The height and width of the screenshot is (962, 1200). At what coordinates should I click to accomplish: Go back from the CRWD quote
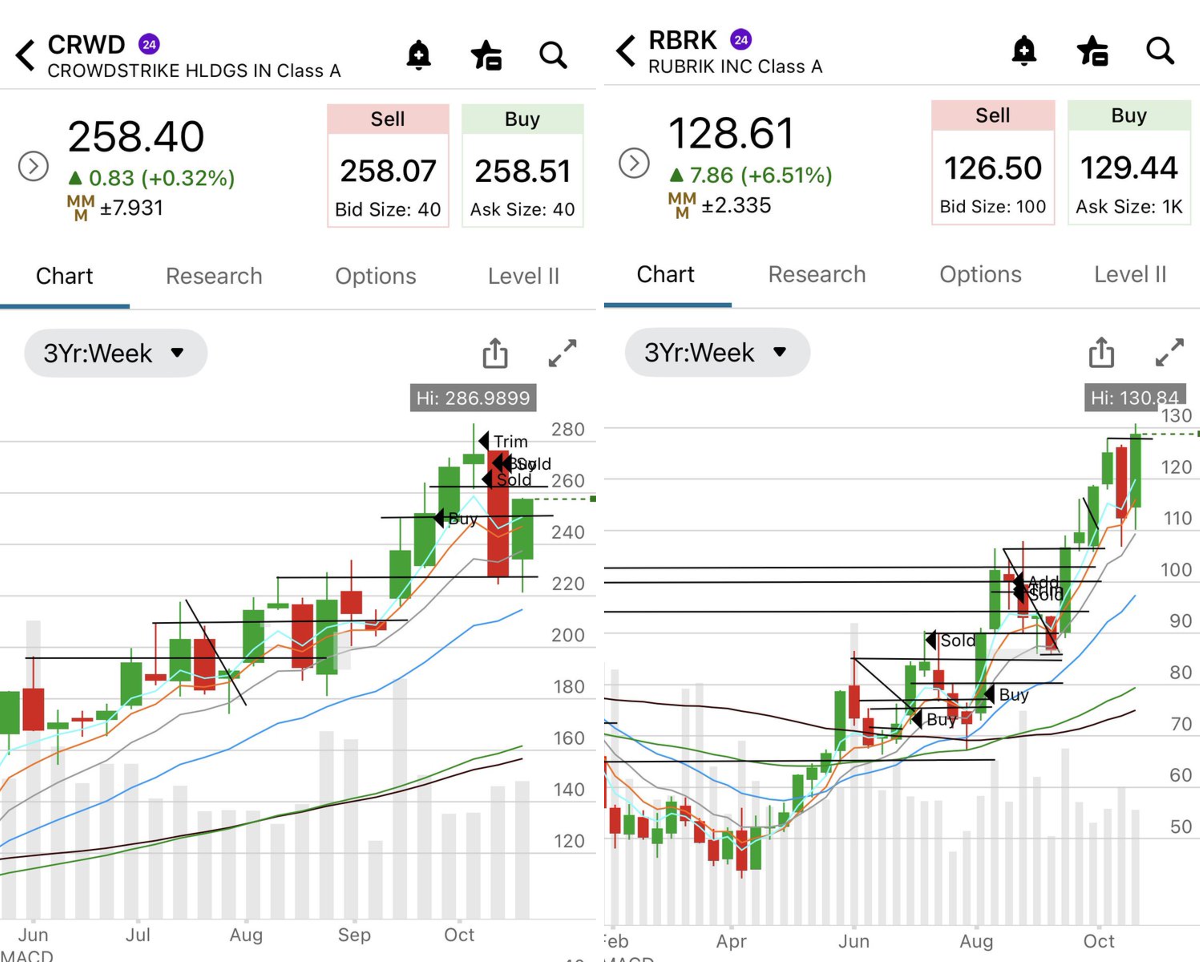pos(26,54)
